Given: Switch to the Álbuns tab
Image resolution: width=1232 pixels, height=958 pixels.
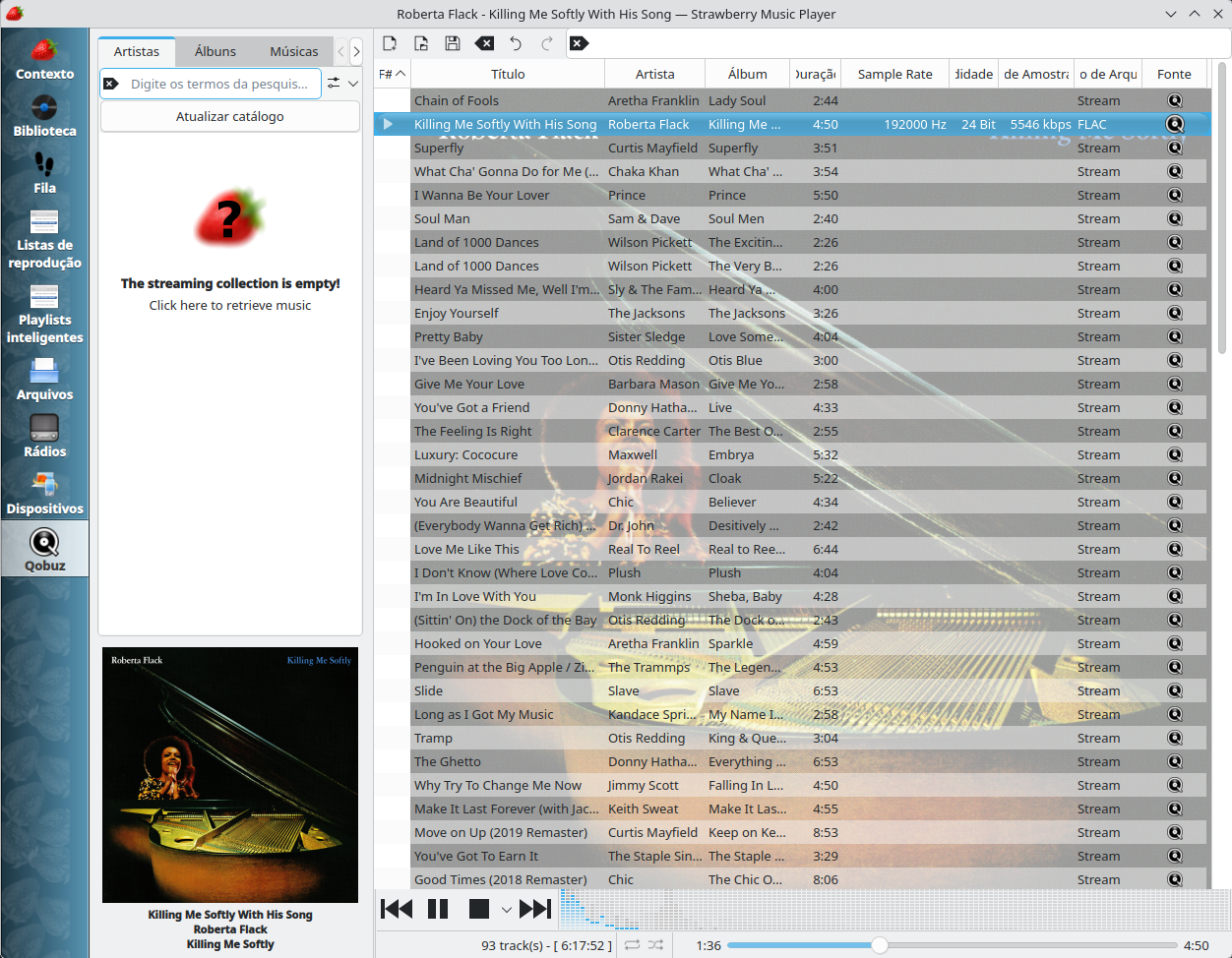Looking at the screenshot, I should (216, 51).
